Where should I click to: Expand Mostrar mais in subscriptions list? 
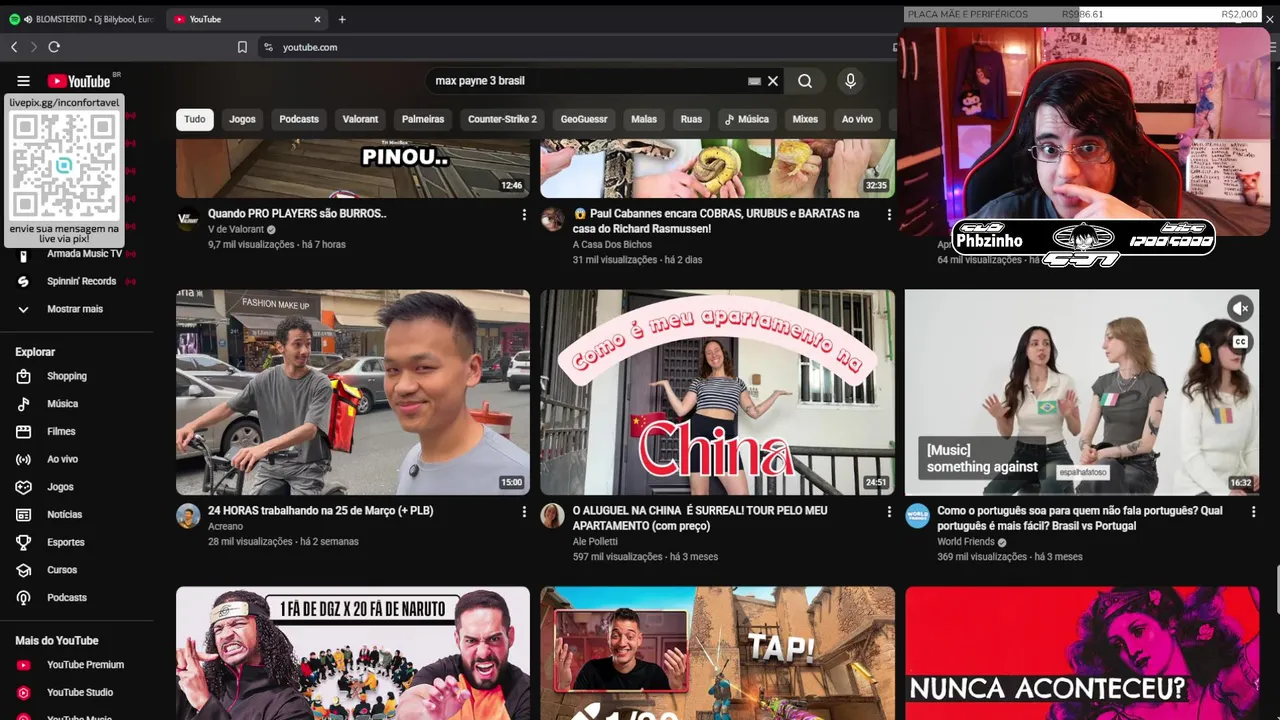coord(77,309)
